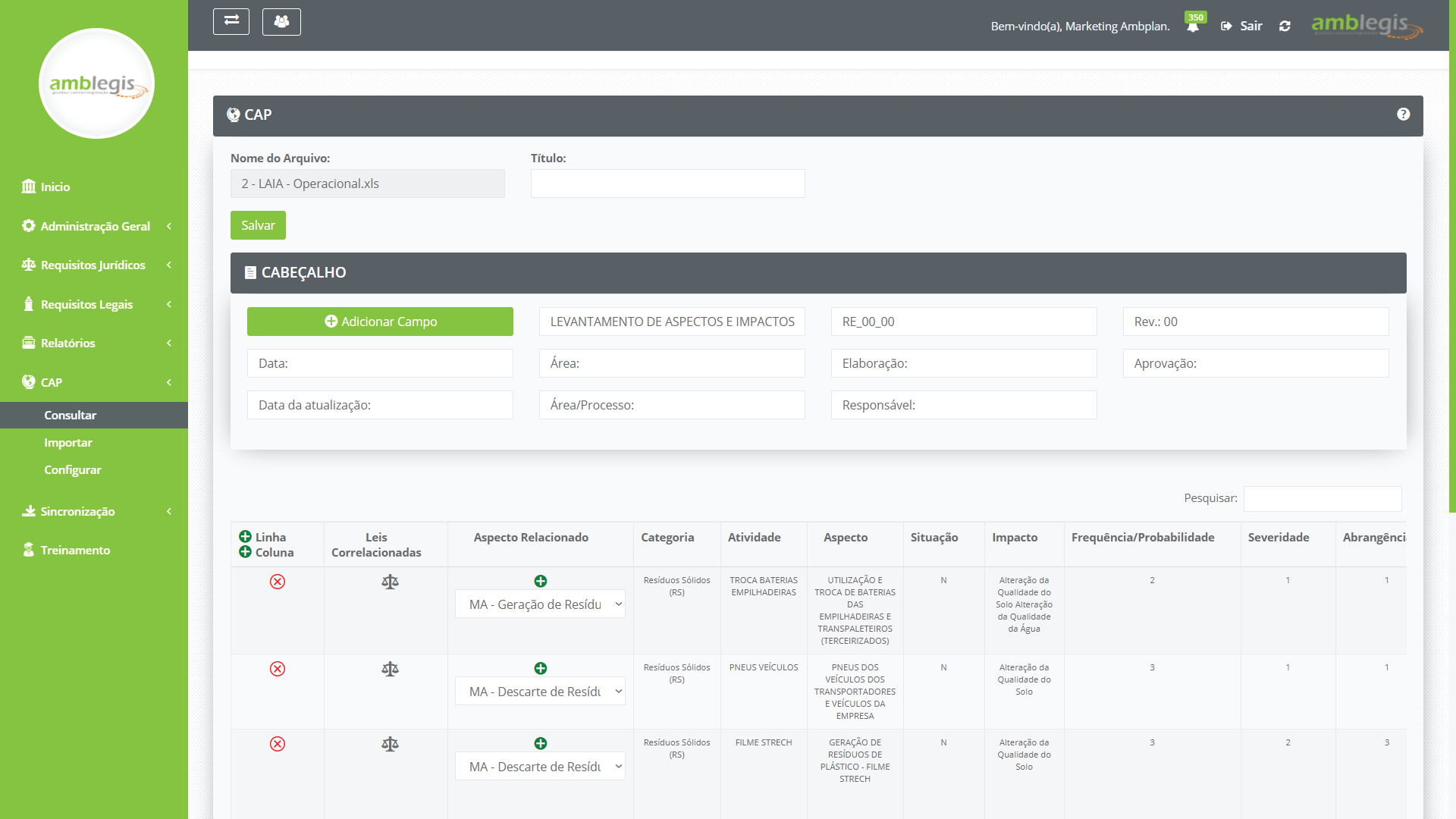Add a new Linha with plus icon
The image size is (1456, 819).
(245, 537)
